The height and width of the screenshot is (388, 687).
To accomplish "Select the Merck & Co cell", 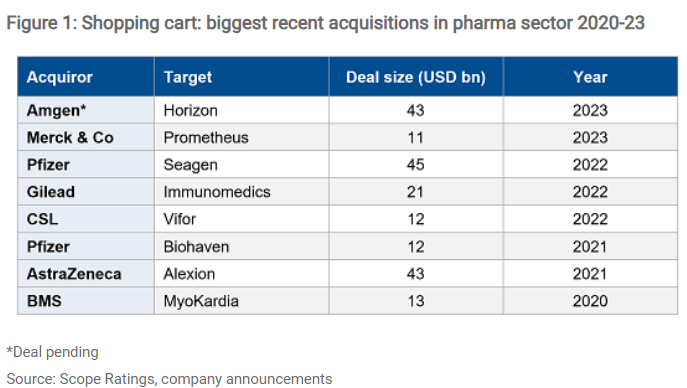I will (x=86, y=138).
